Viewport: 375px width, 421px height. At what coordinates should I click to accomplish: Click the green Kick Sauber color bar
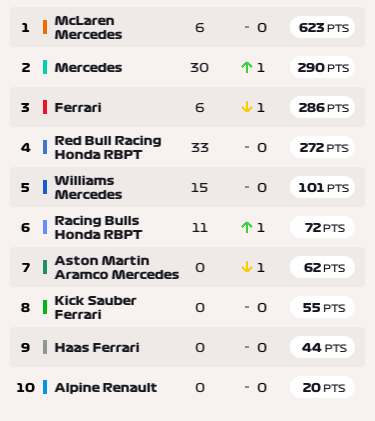click(45, 307)
